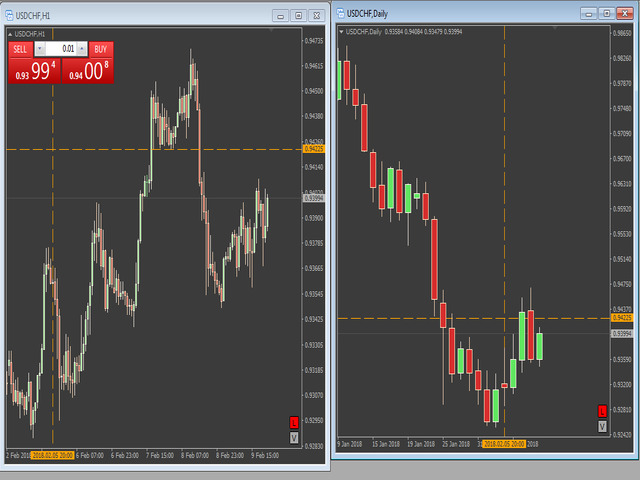Click the USDCHF,H1 title bar text
This screenshot has height=480, width=640.
click(33, 16)
